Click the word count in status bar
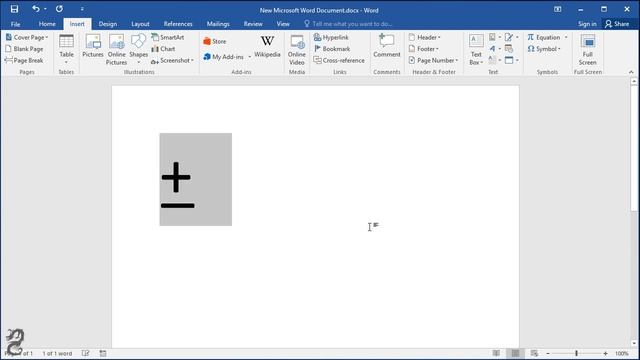 coord(57,353)
